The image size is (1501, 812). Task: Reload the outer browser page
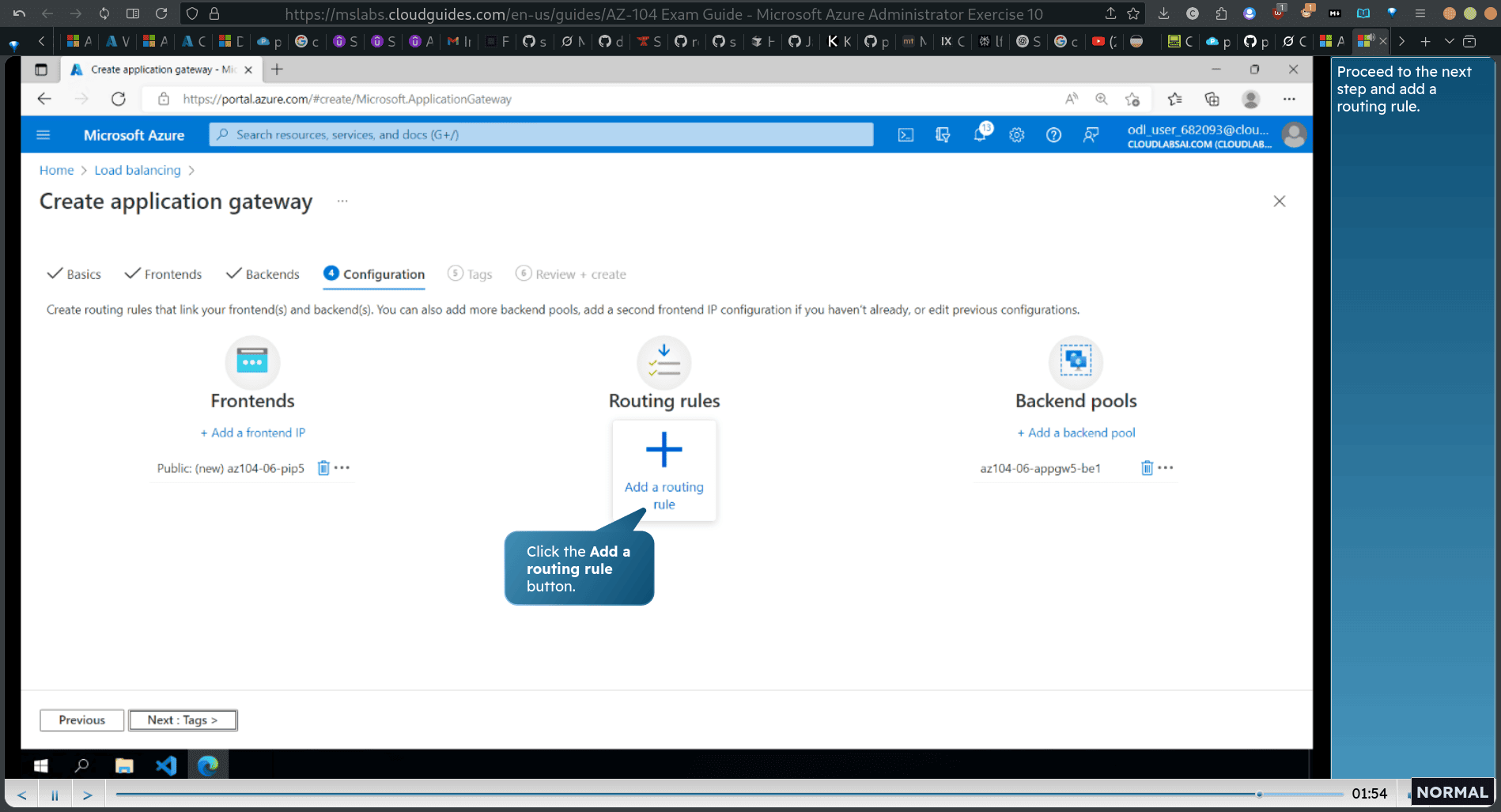(161, 13)
